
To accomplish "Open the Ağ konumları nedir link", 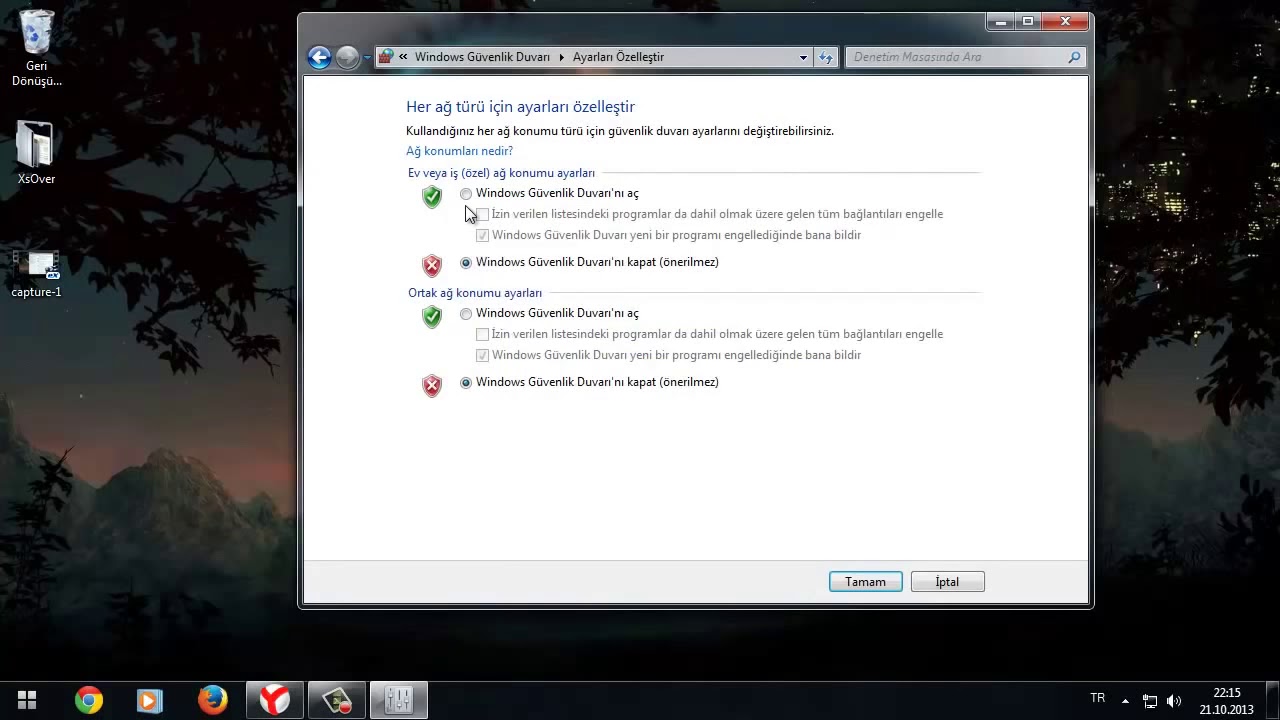I will [x=459, y=151].
